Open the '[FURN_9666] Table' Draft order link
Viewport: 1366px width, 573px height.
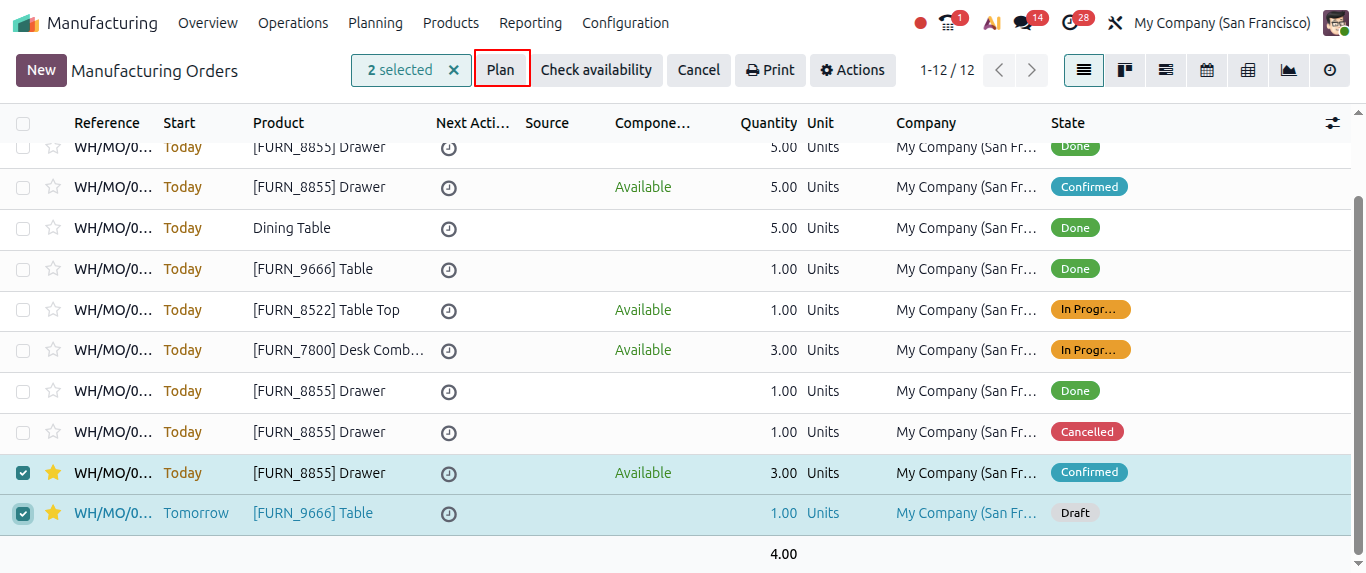tap(313, 513)
